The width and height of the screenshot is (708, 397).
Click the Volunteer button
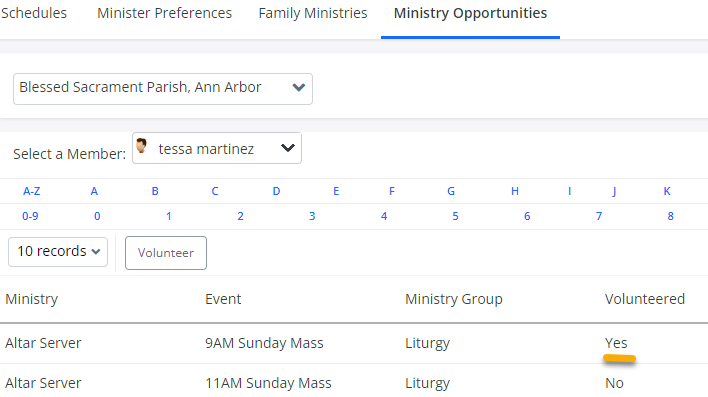coord(166,253)
